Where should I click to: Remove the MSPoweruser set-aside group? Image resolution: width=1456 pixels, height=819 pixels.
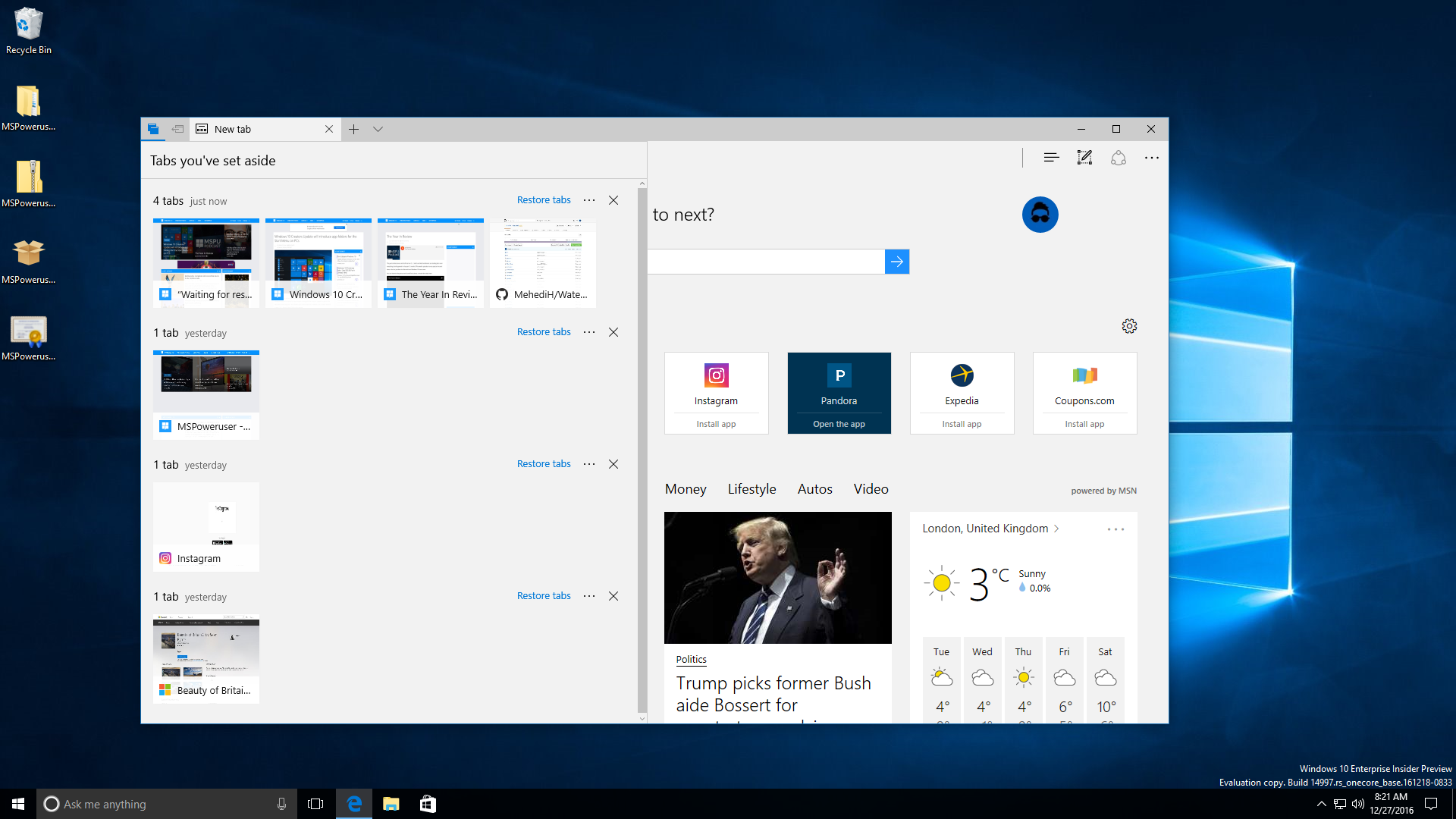[x=613, y=332]
